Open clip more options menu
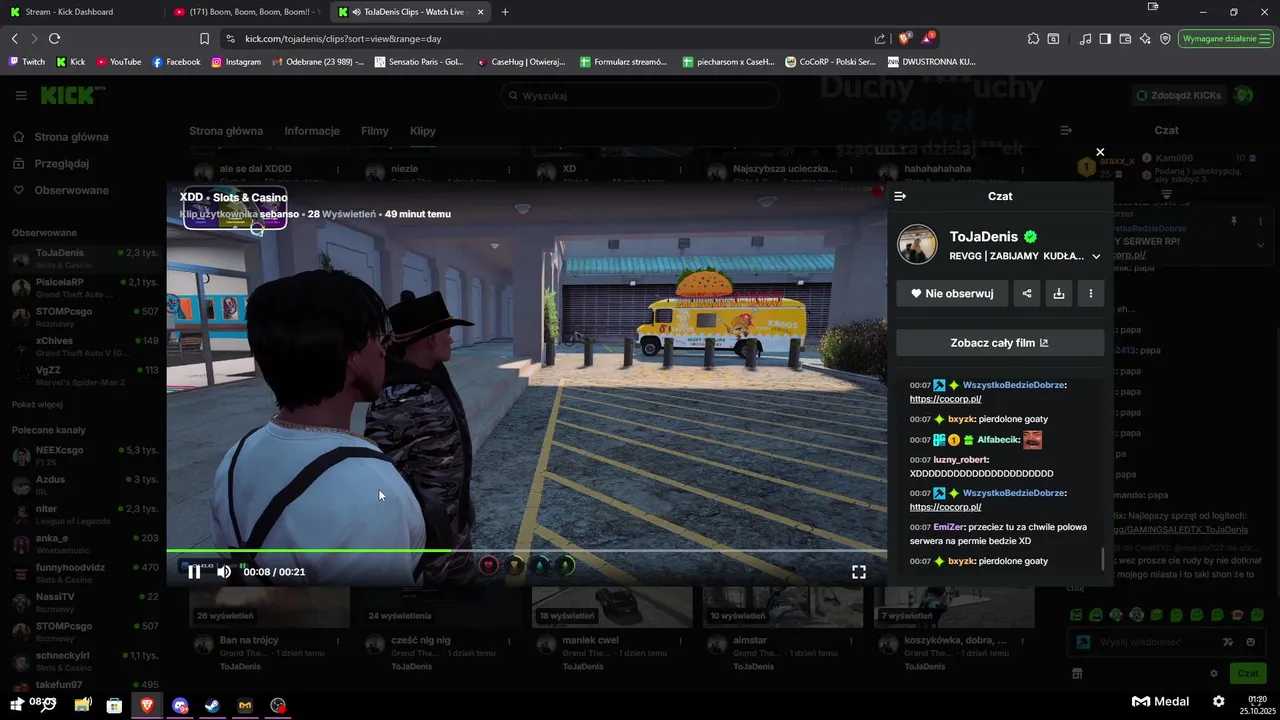The height and width of the screenshot is (720, 1280). pos(1090,293)
